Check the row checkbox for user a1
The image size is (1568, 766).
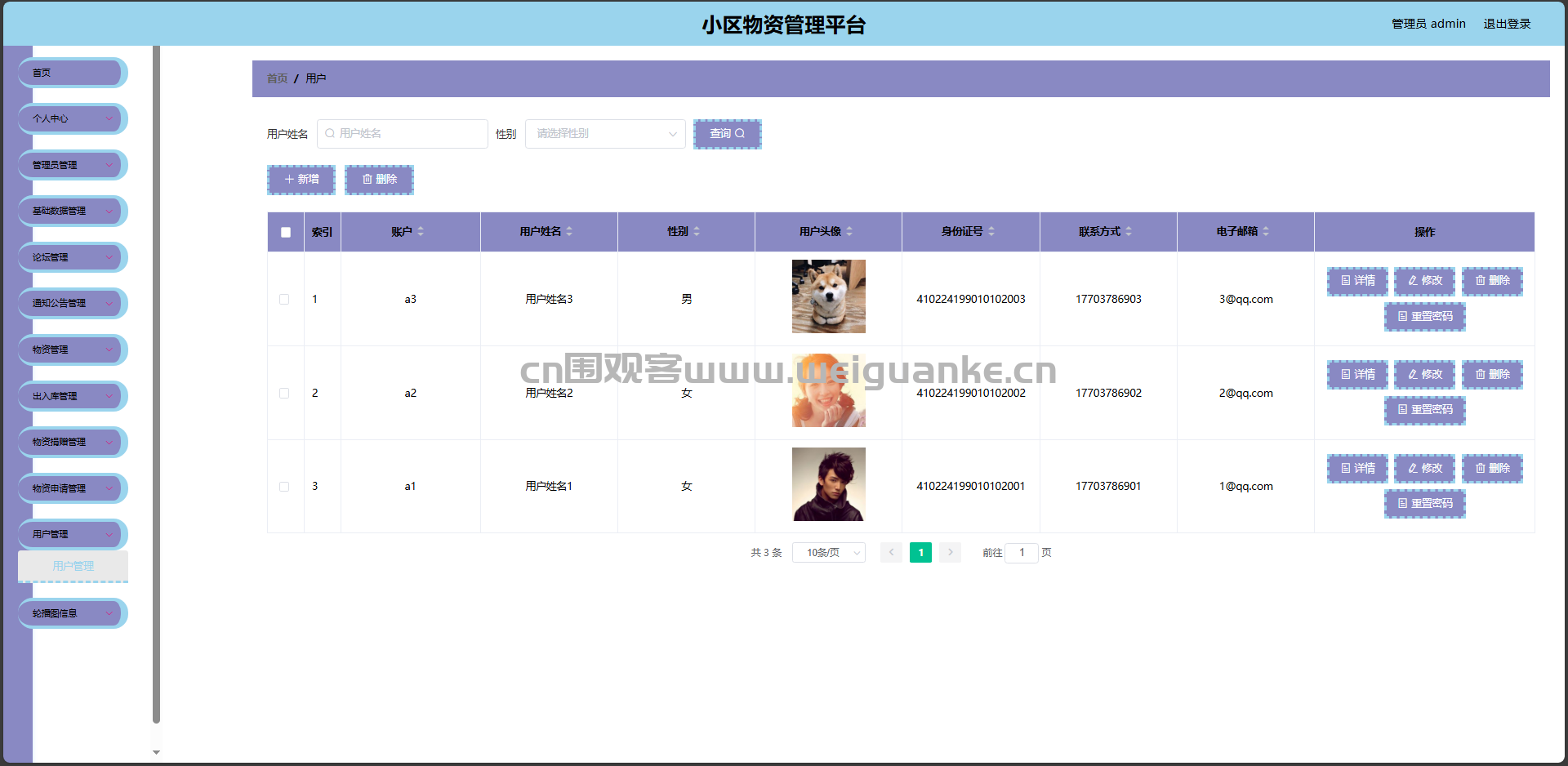[x=284, y=487]
